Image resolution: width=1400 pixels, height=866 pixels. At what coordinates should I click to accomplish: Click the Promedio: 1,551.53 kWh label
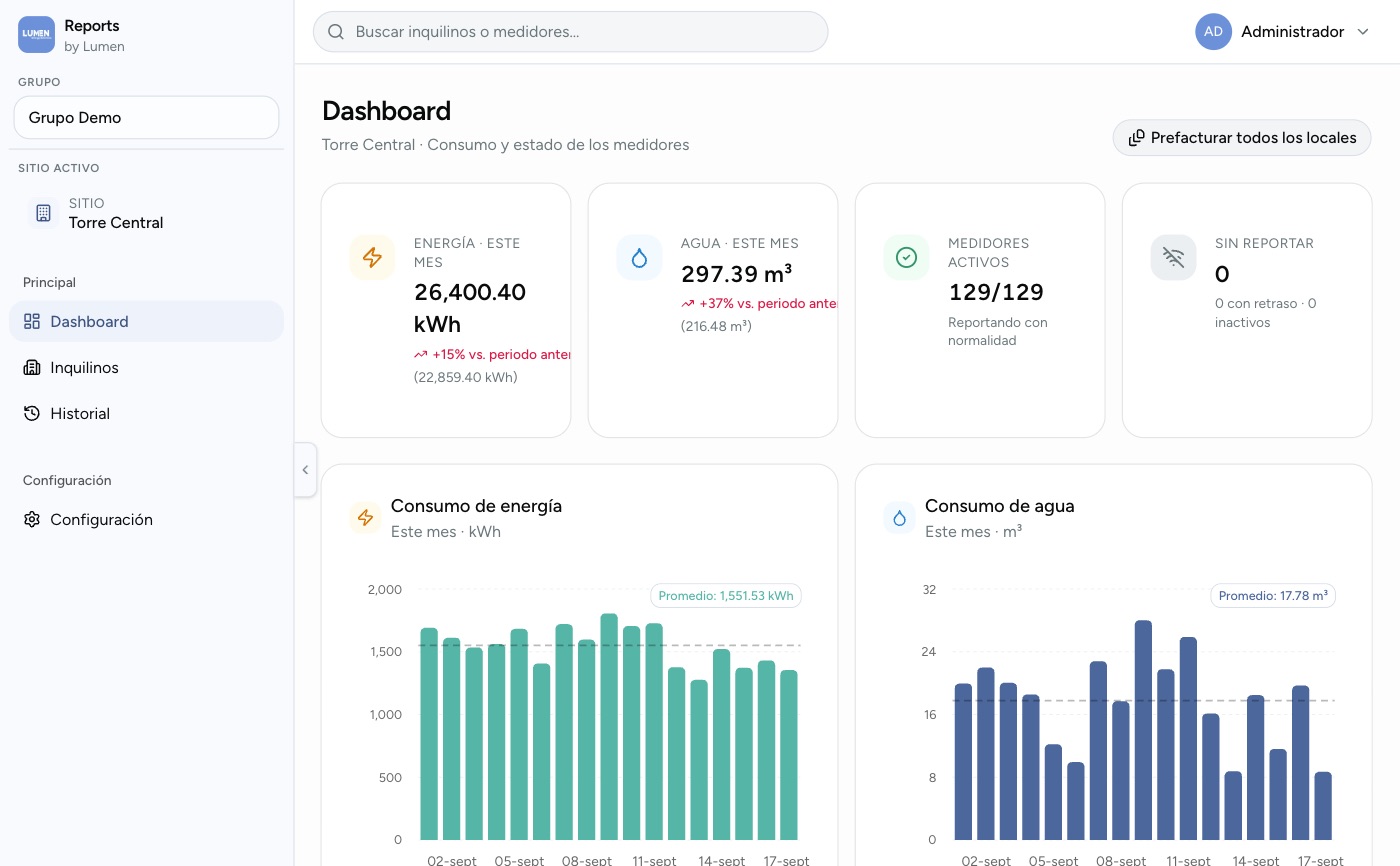[726, 596]
